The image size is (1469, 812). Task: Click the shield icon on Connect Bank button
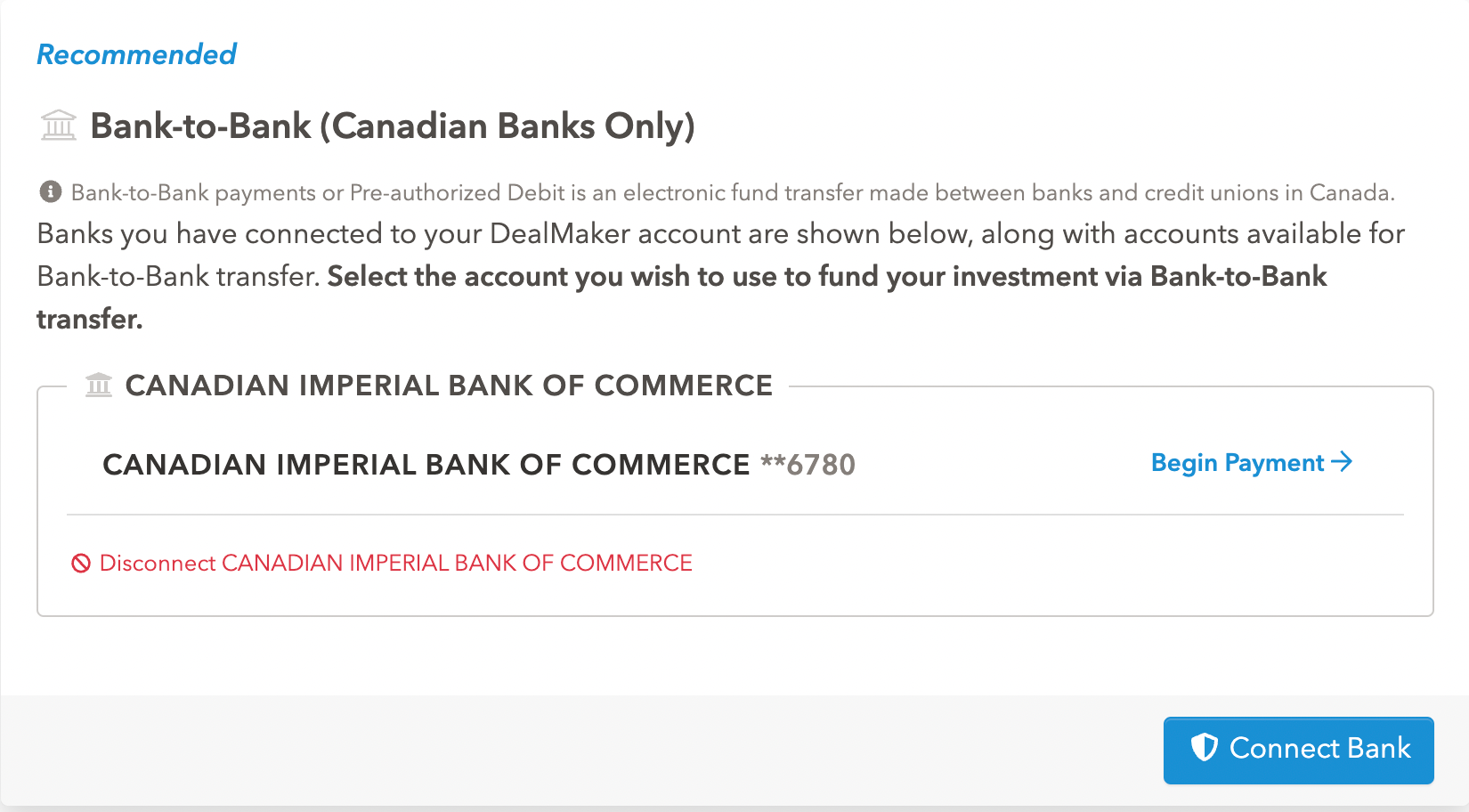pos(1204,748)
